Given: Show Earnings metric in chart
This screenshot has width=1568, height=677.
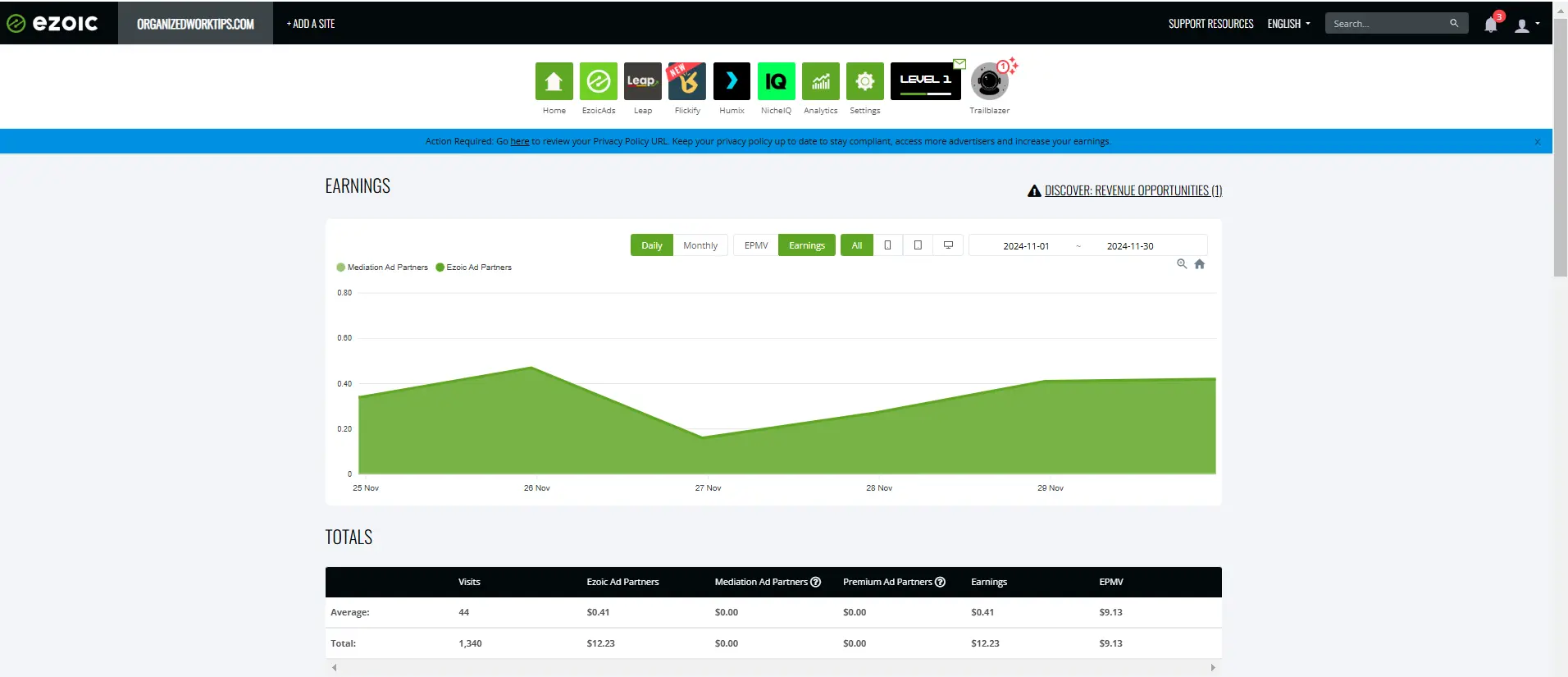Looking at the screenshot, I should [x=807, y=245].
